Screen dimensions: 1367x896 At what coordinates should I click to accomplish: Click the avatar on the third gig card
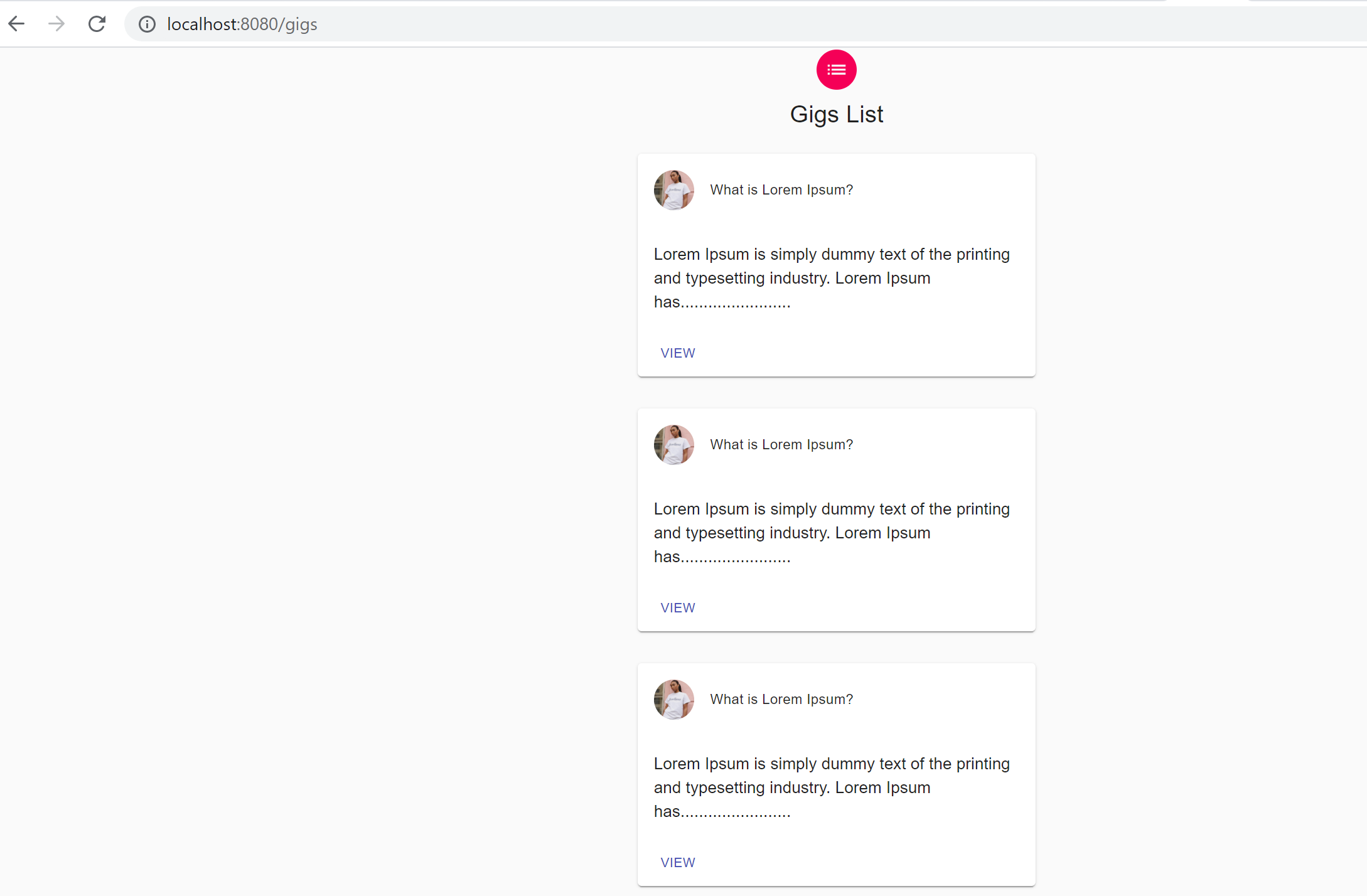coord(674,700)
